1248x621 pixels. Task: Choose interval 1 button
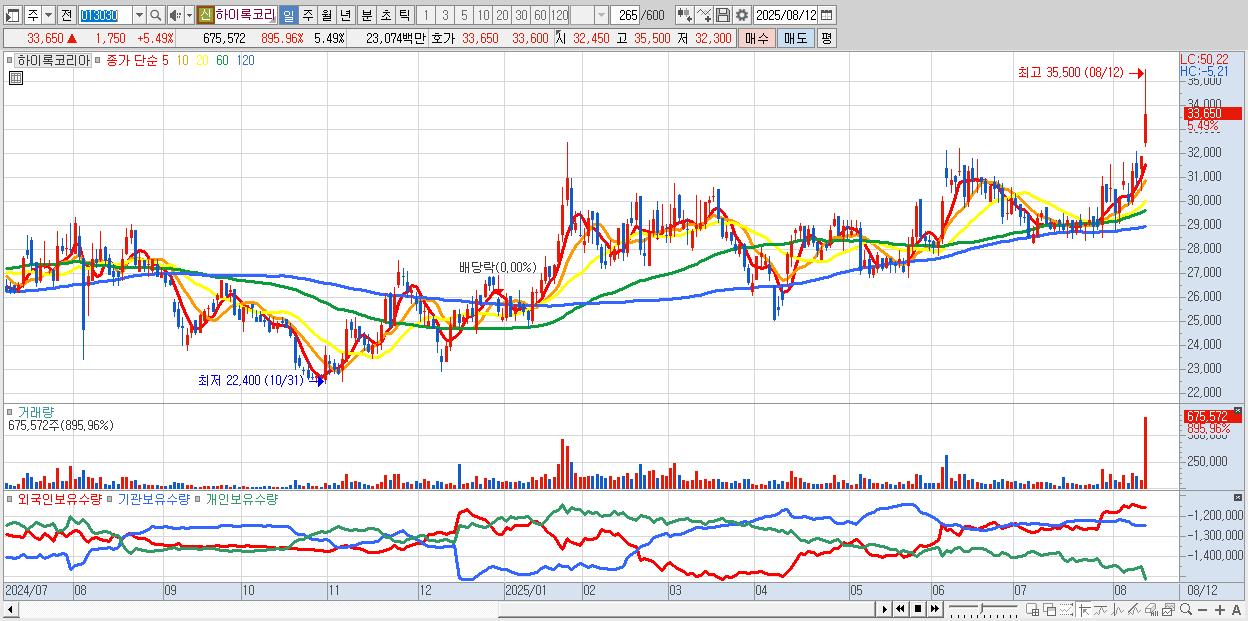click(425, 15)
